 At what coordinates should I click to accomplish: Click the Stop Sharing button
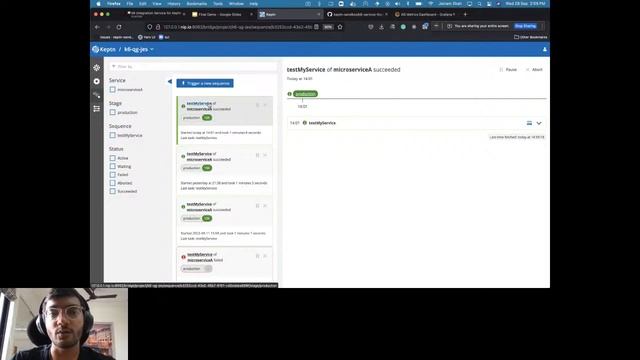525,26
